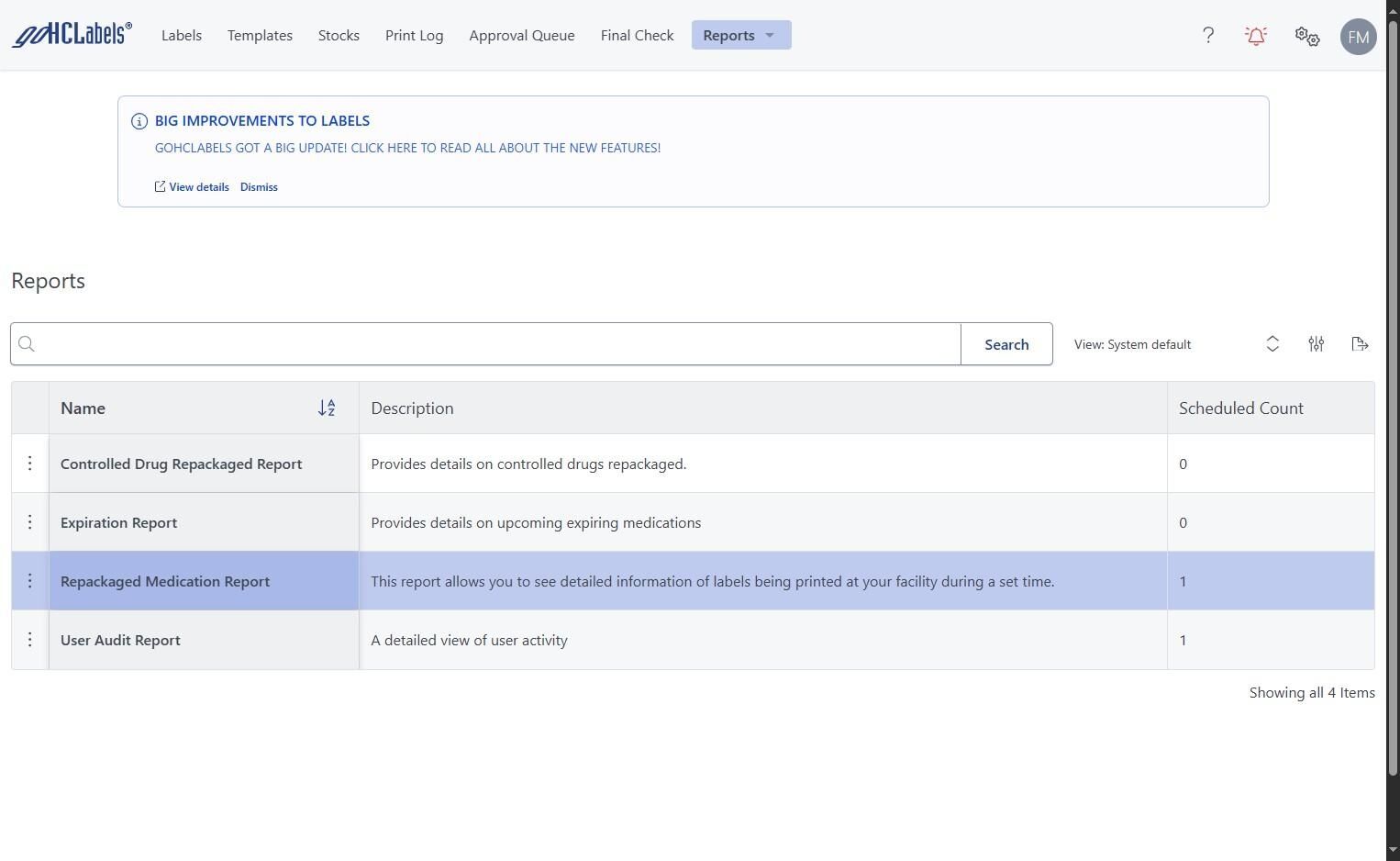The height and width of the screenshot is (861, 1400).
Task: Open the FM user avatar menu
Action: 1358,37
